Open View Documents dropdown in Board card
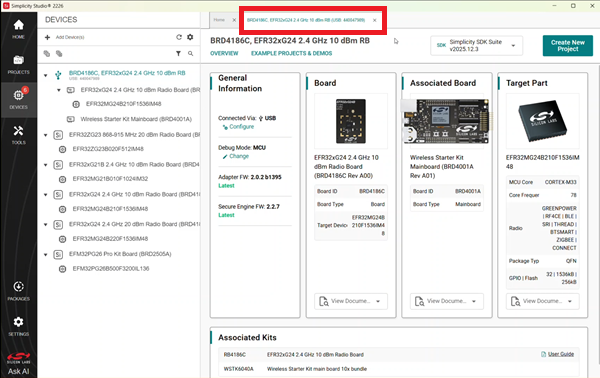This screenshot has height=378, width=600. coord(351,301)
